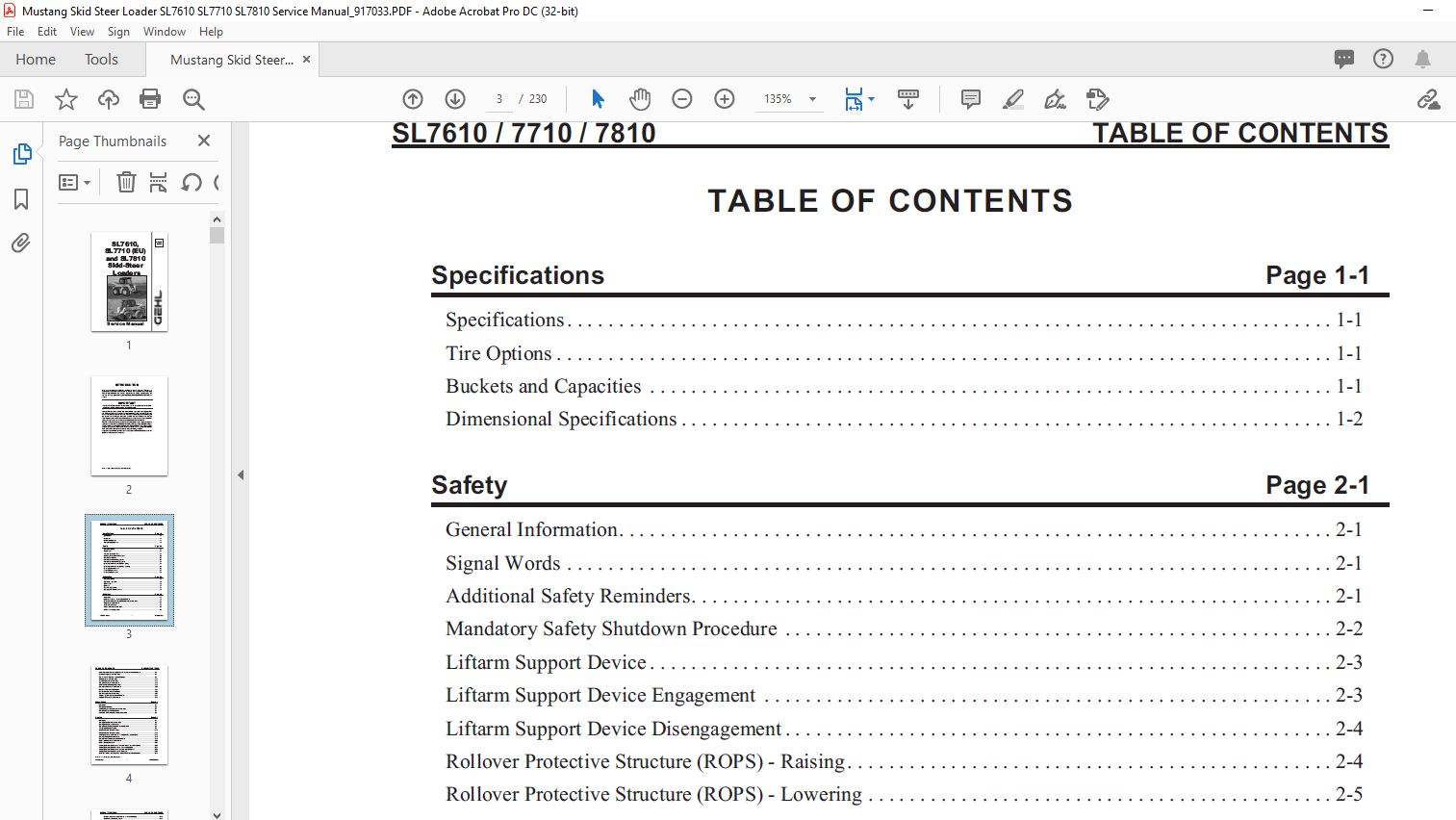Zoom out with minus icon

(682, 99)
